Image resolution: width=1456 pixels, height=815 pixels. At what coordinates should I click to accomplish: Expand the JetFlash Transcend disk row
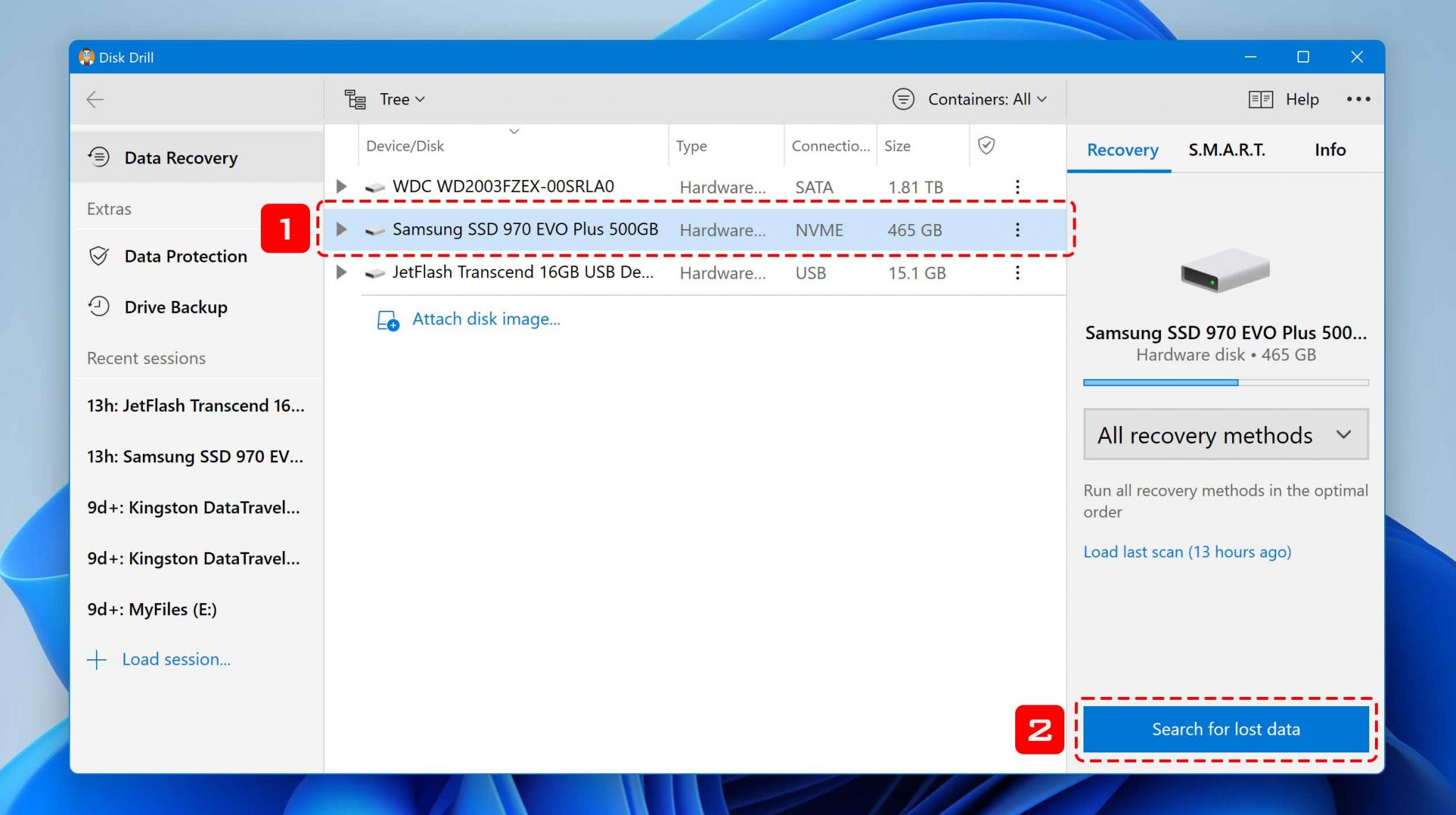[x=341, y=272]
